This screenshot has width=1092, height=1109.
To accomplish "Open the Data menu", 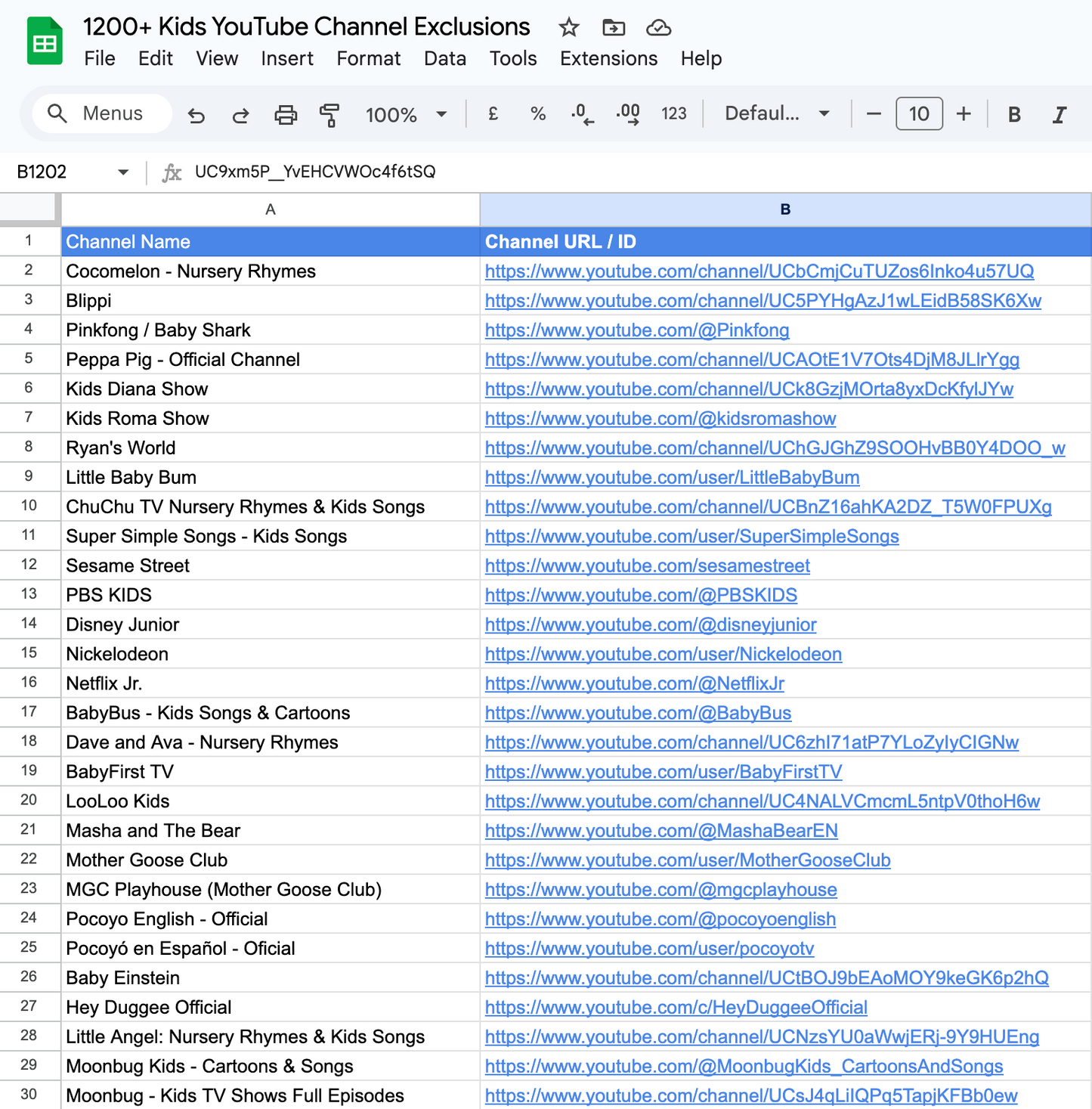I will [444, 58].
